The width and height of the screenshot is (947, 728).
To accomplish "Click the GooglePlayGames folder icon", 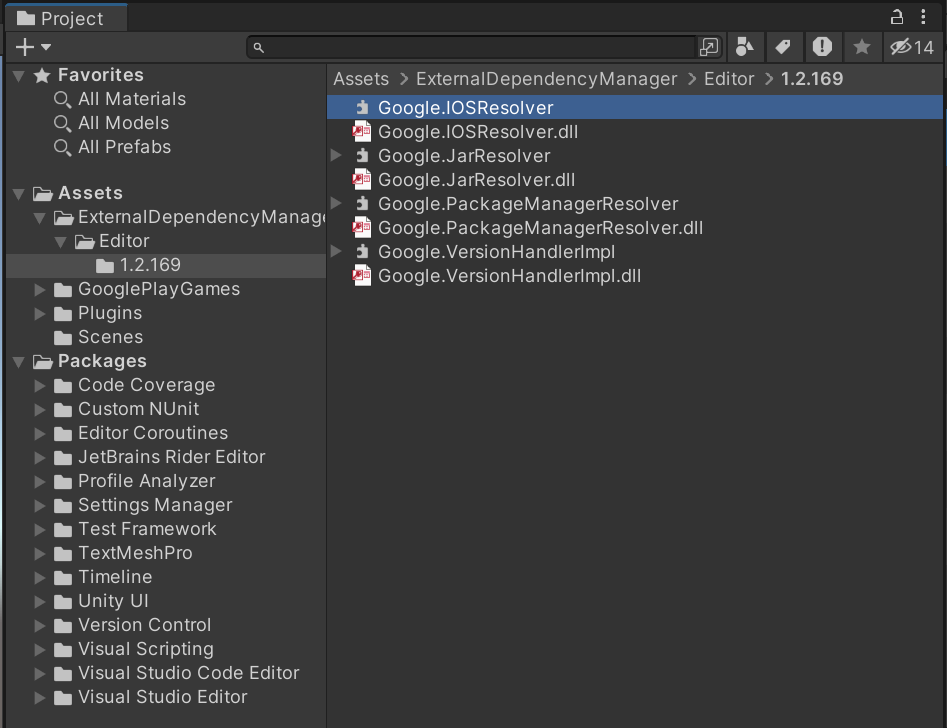I will click(63, 290).
